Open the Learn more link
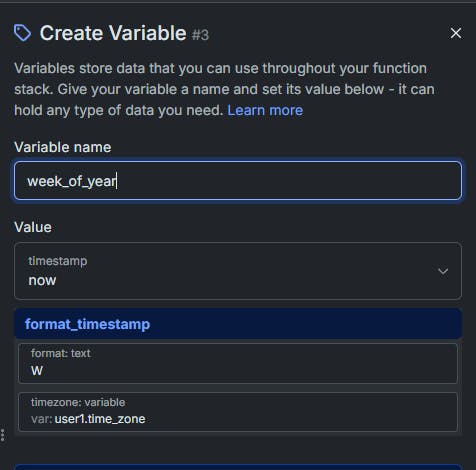The width and height of the screenshot is (476, 470). coord(265,110)
